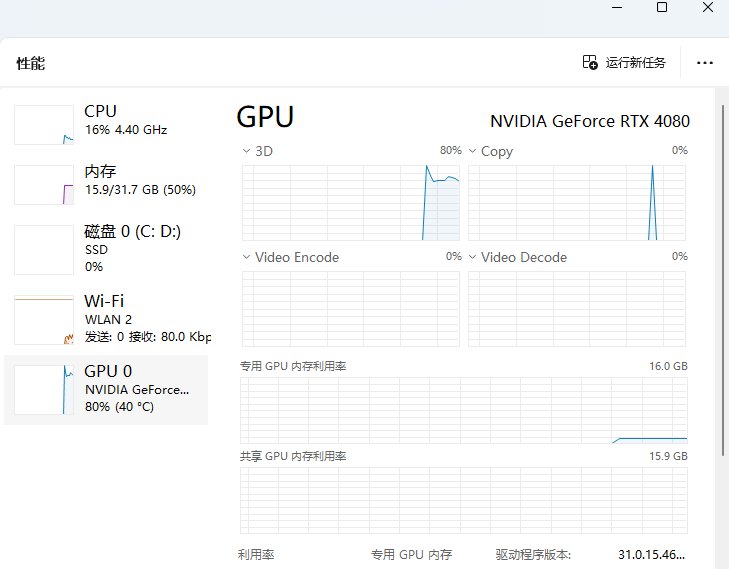Open the Copy engine dropdown chevron
This screenshot has height=569, width=729.
472,151
